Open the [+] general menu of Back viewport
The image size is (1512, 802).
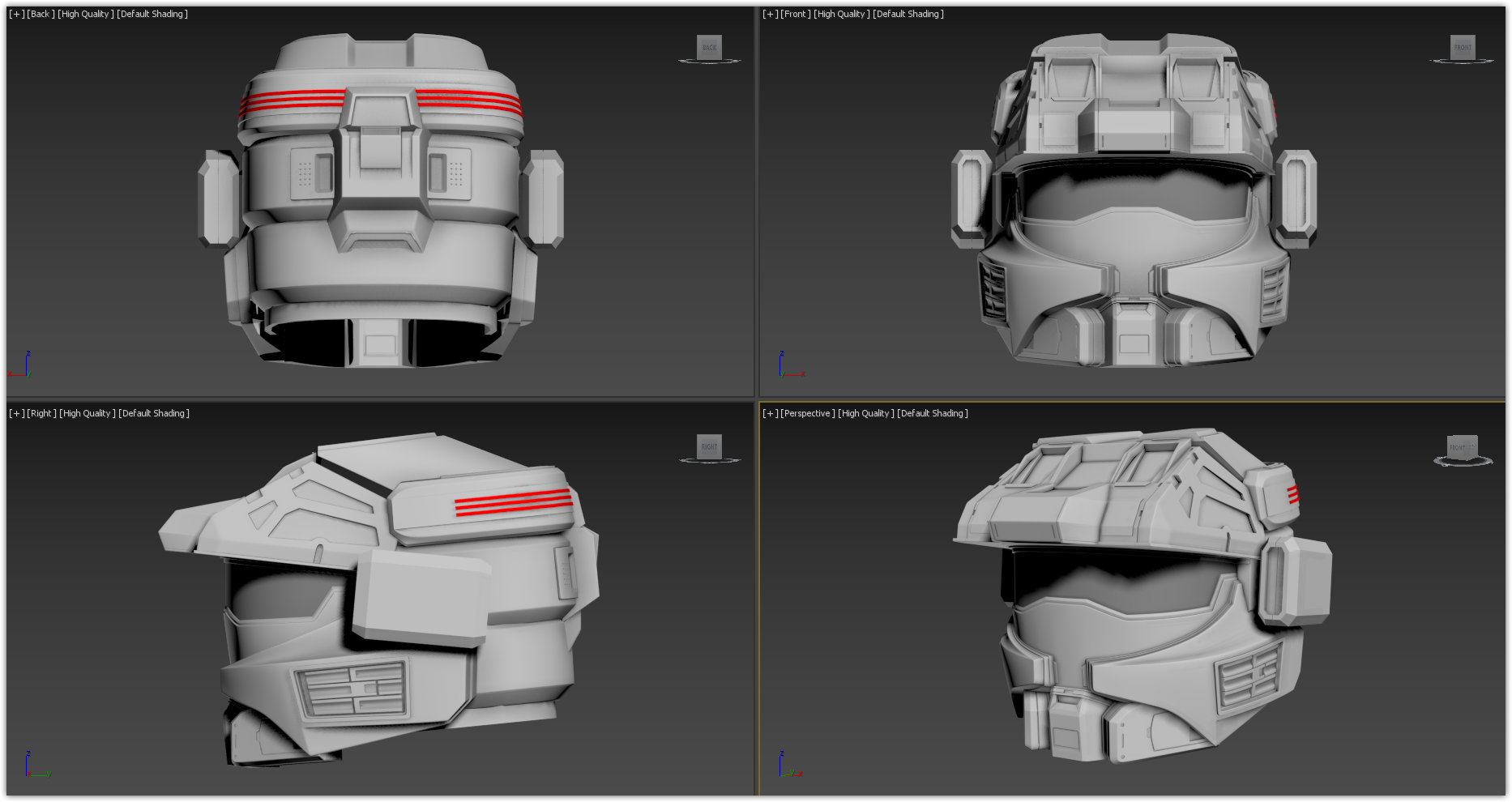click(16, 14)
